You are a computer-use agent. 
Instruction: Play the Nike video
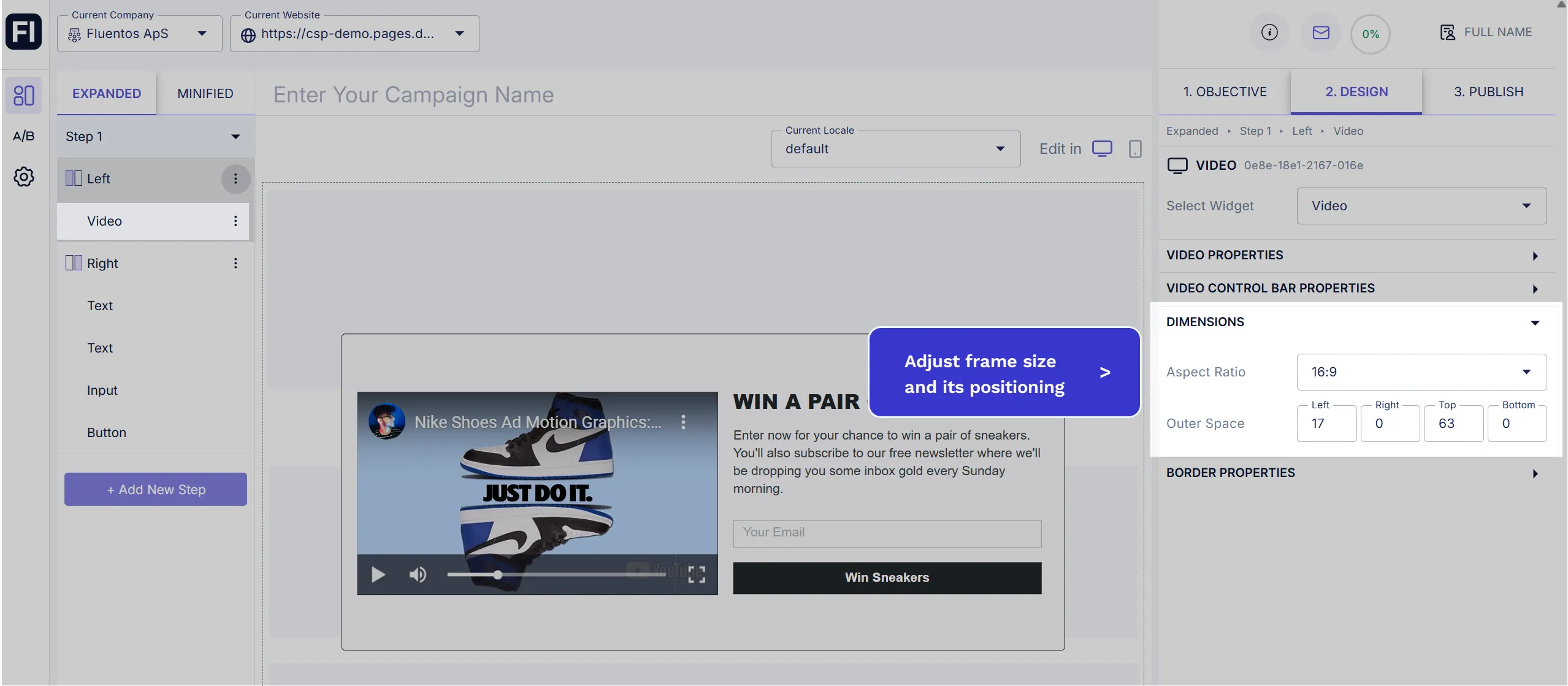click(x=378, y=574)
